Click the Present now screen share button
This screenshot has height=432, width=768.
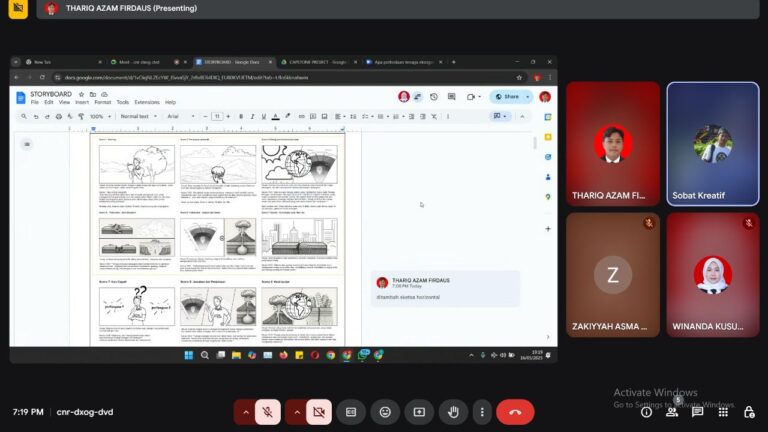click(x=419, y=412)
